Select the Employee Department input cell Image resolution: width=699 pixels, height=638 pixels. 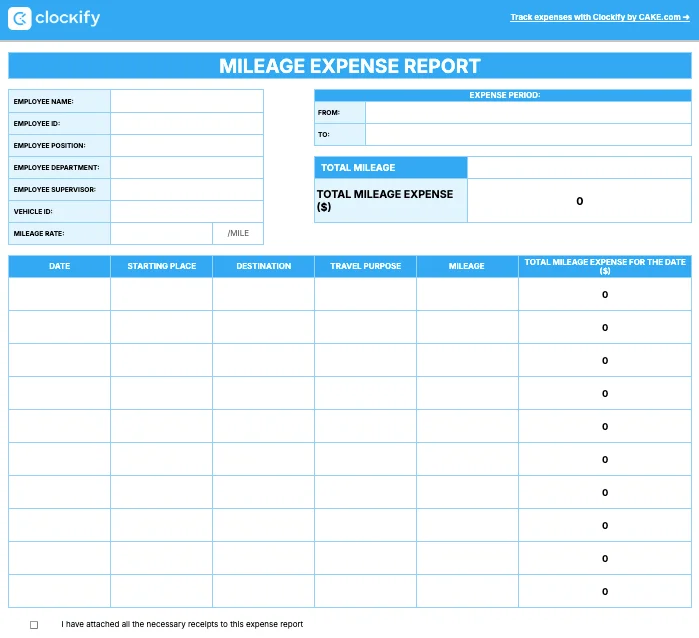[187, 168]
